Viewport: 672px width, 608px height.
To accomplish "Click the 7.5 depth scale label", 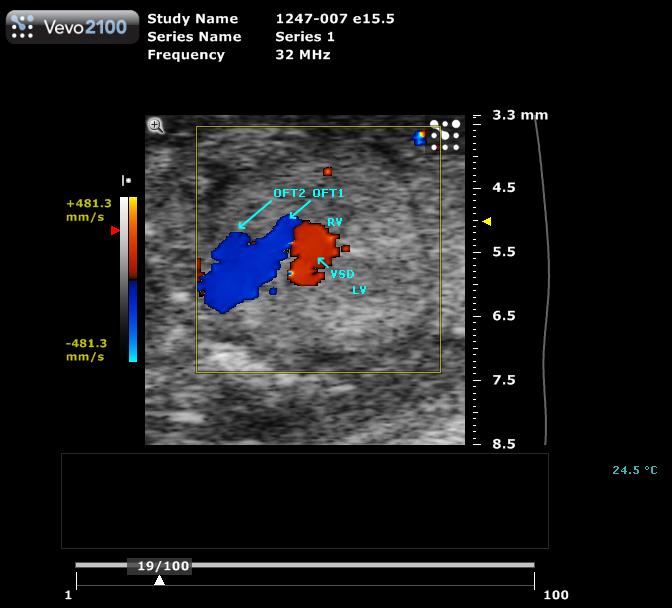I will [x=504, y=380].
